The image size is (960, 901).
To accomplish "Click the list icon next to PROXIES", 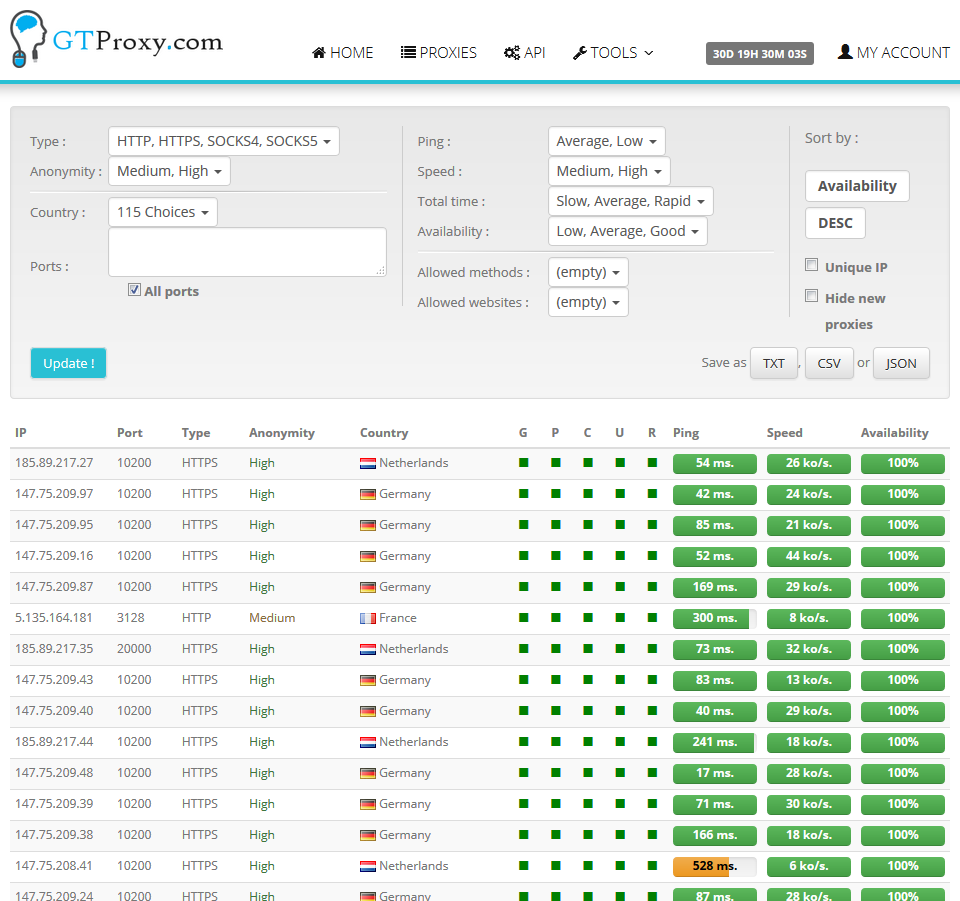I will 406,52.
